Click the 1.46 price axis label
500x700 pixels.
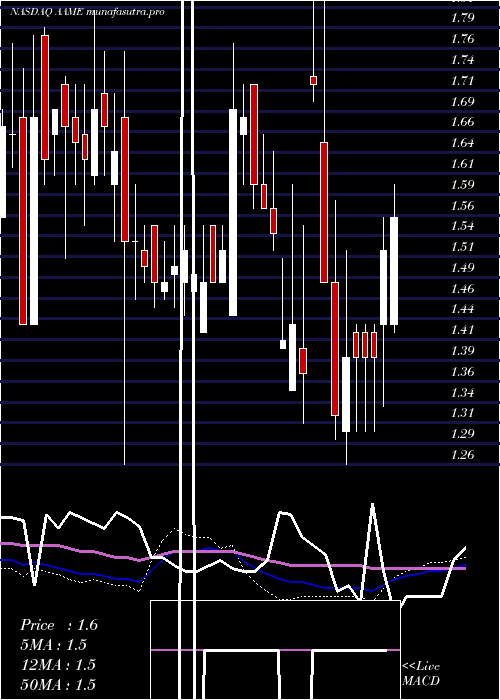(x=462, y=289)
